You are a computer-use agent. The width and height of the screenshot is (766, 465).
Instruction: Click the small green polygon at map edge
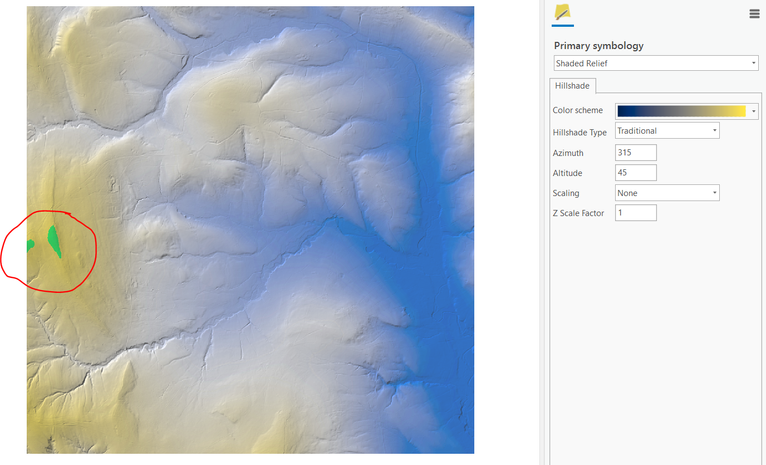click(30, 245)
